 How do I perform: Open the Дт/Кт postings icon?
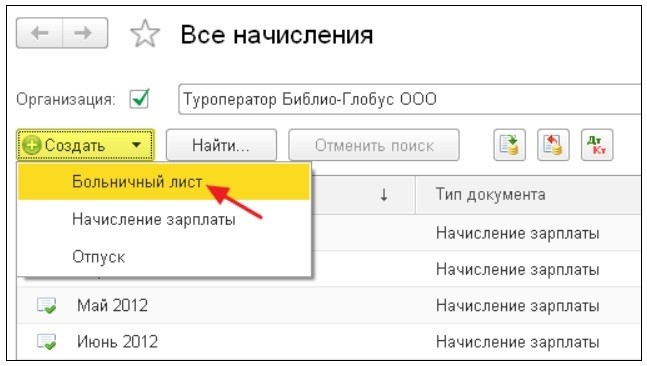click(x=597, y=145)
